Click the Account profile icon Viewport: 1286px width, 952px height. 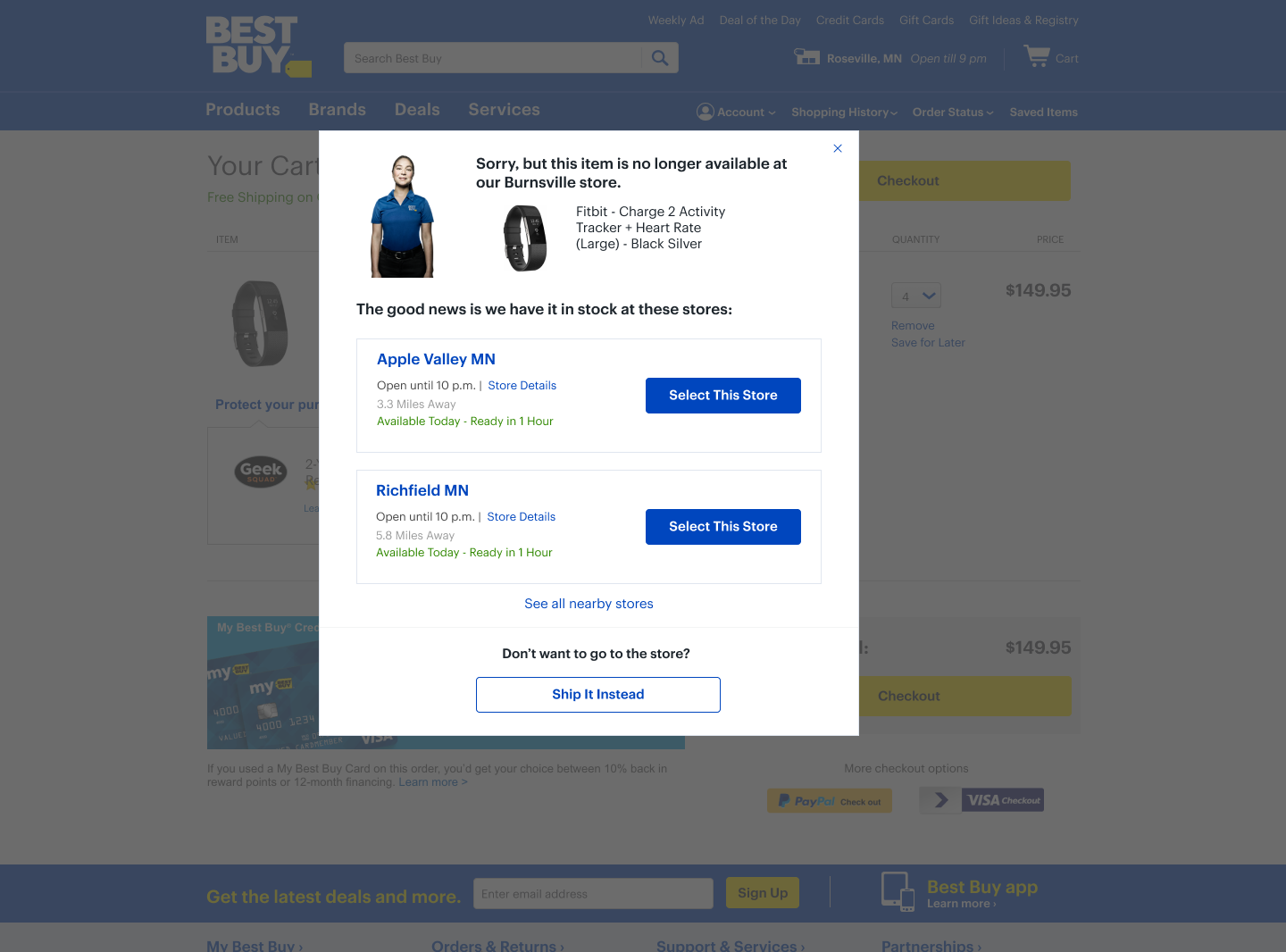pyautogui.click(x=706, y=112)
